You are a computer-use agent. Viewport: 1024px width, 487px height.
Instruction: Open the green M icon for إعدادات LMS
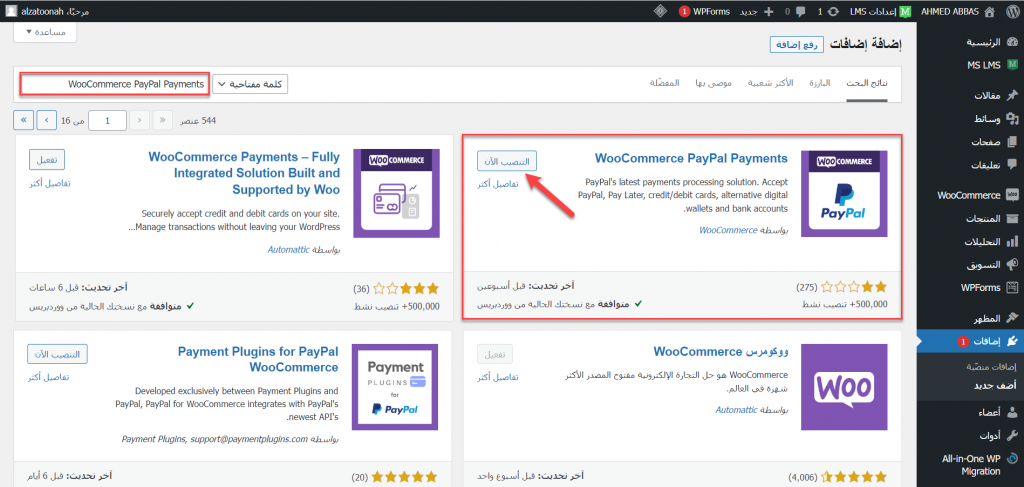tap(905, 11)
